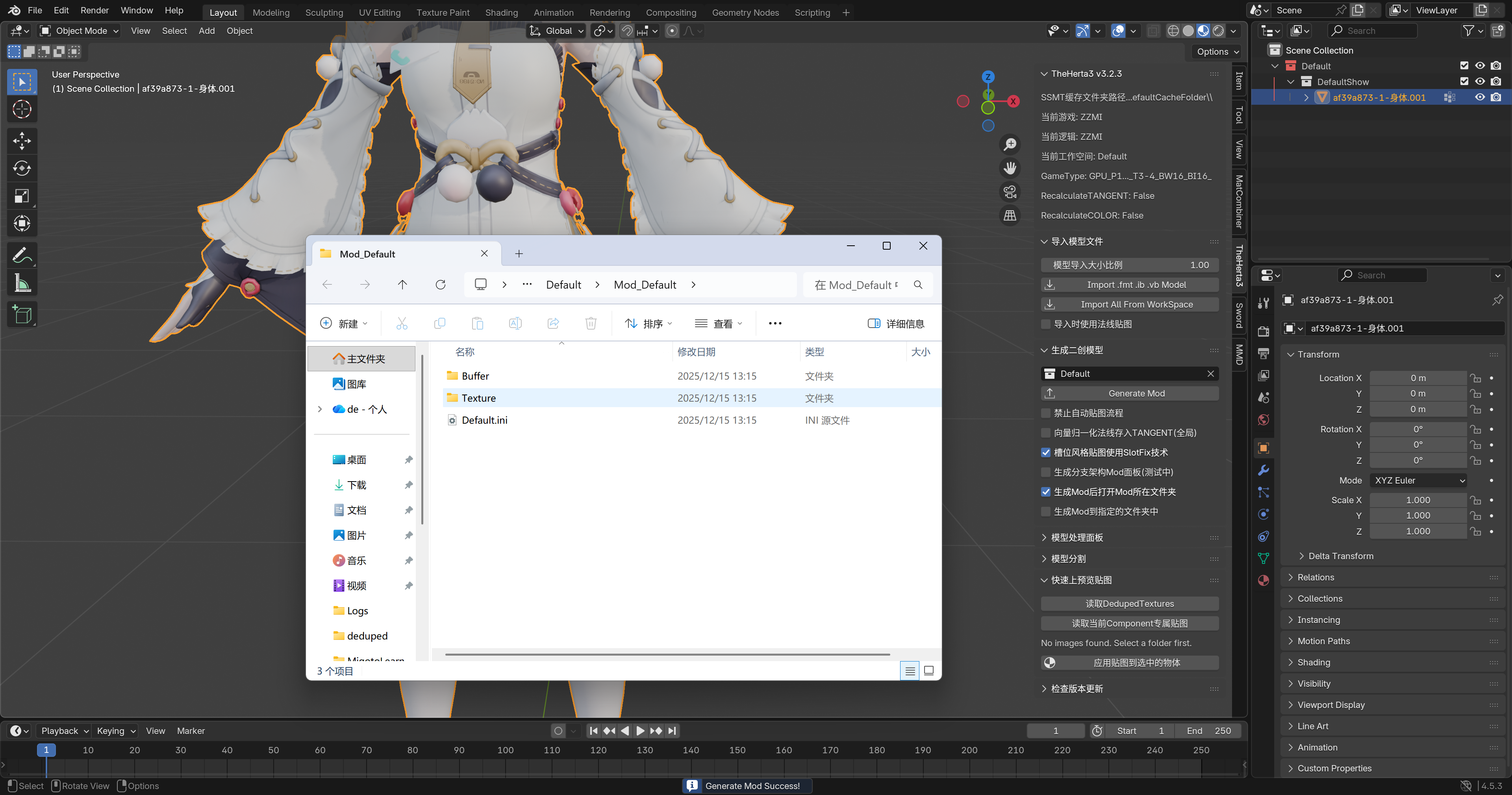The height and width of the screenshot is (795, 1512).
Task: Expand the 模型处理面板 panel
Action: 1077,537
